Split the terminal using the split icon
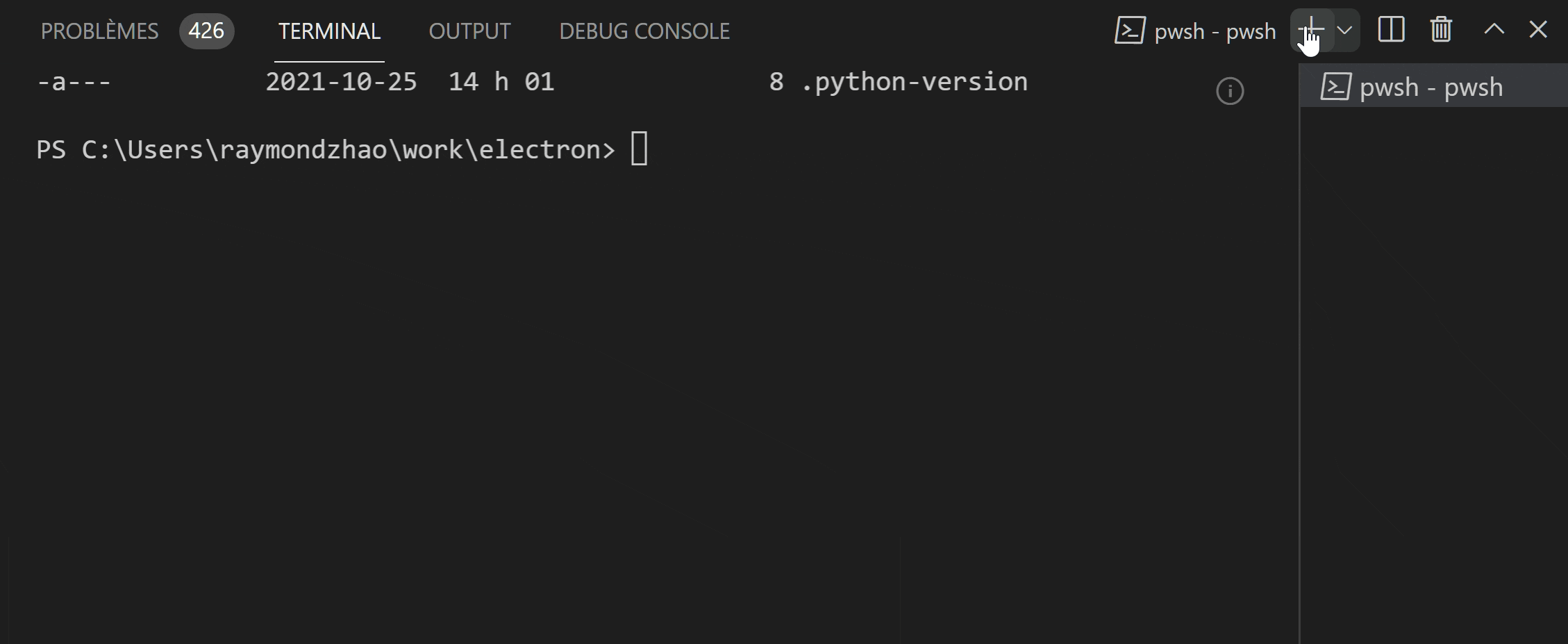The height and width of the screenshot is (644, 1568). pyautogui.click(x=1391, y=30)
